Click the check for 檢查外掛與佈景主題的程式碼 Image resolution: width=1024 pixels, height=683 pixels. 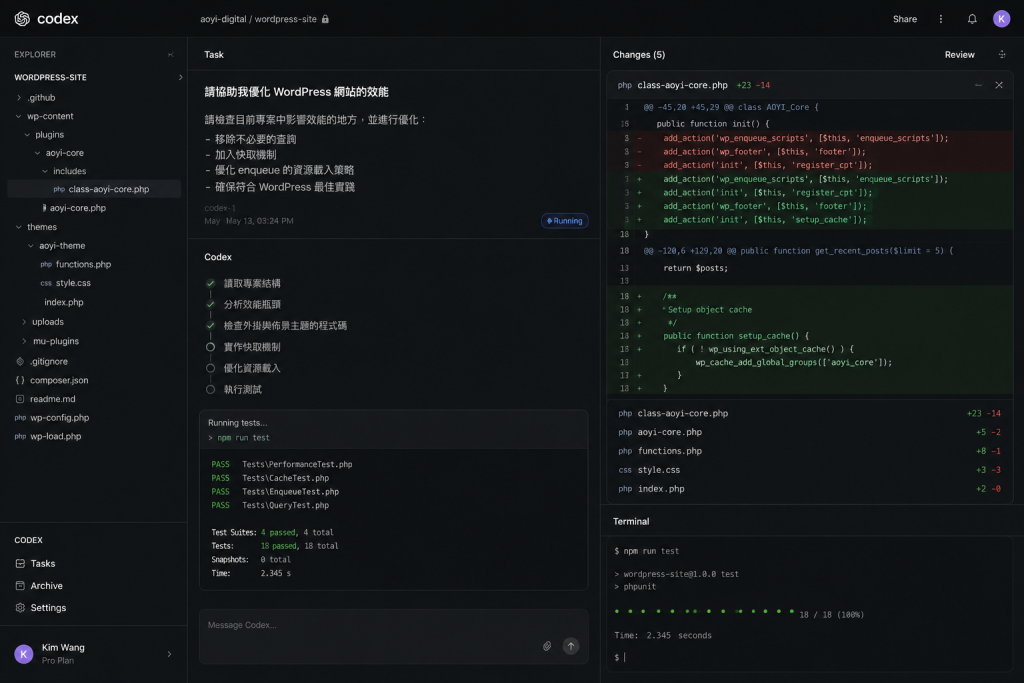click(210, 325)
